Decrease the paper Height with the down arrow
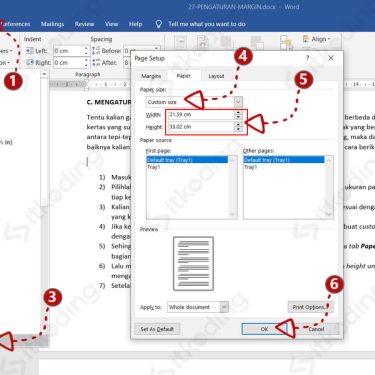Screen dimensions: 375x375 238,129
